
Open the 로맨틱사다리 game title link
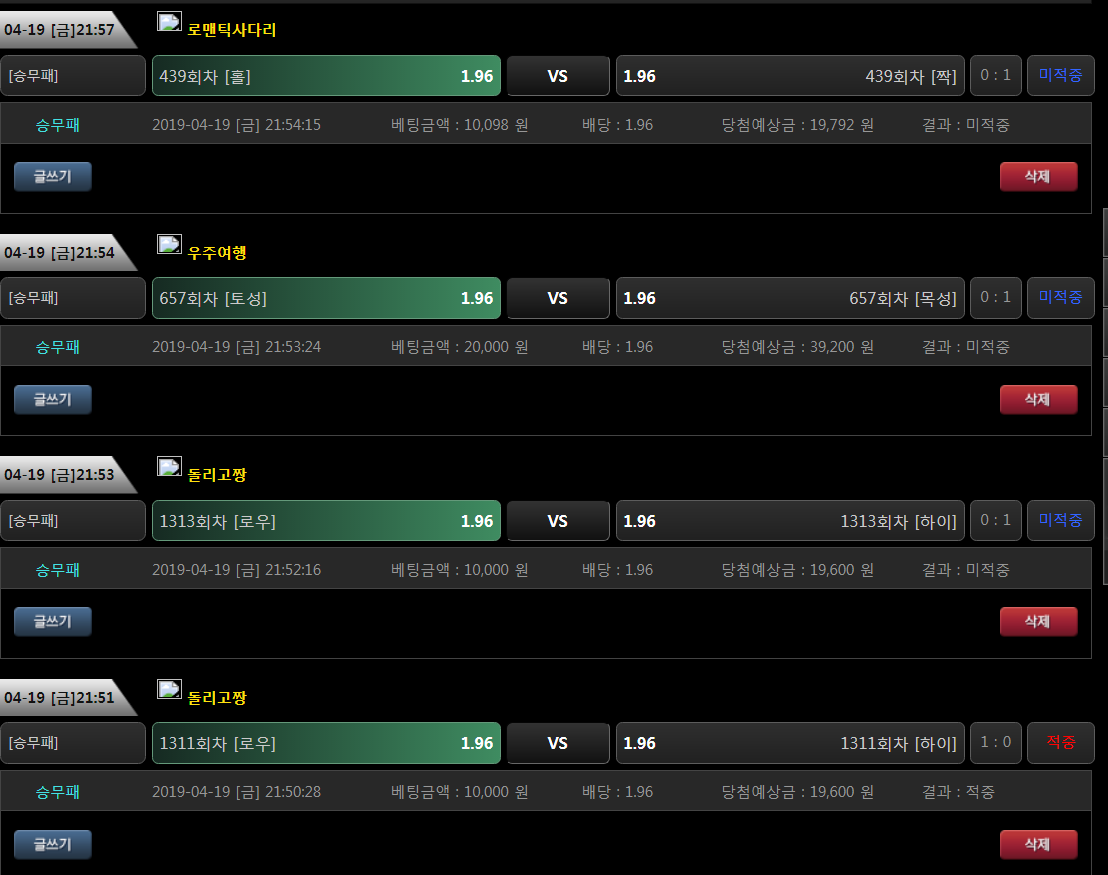(x=232, y=30)
